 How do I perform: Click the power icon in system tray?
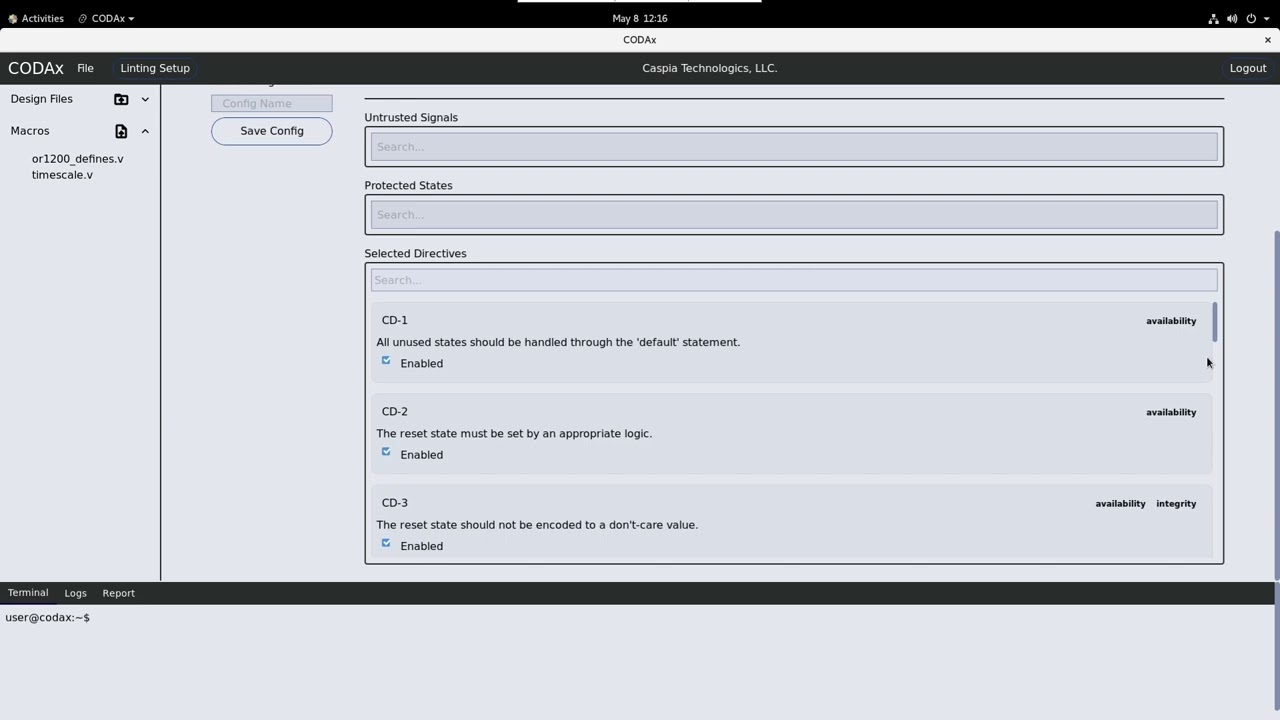pos(1251,18)
